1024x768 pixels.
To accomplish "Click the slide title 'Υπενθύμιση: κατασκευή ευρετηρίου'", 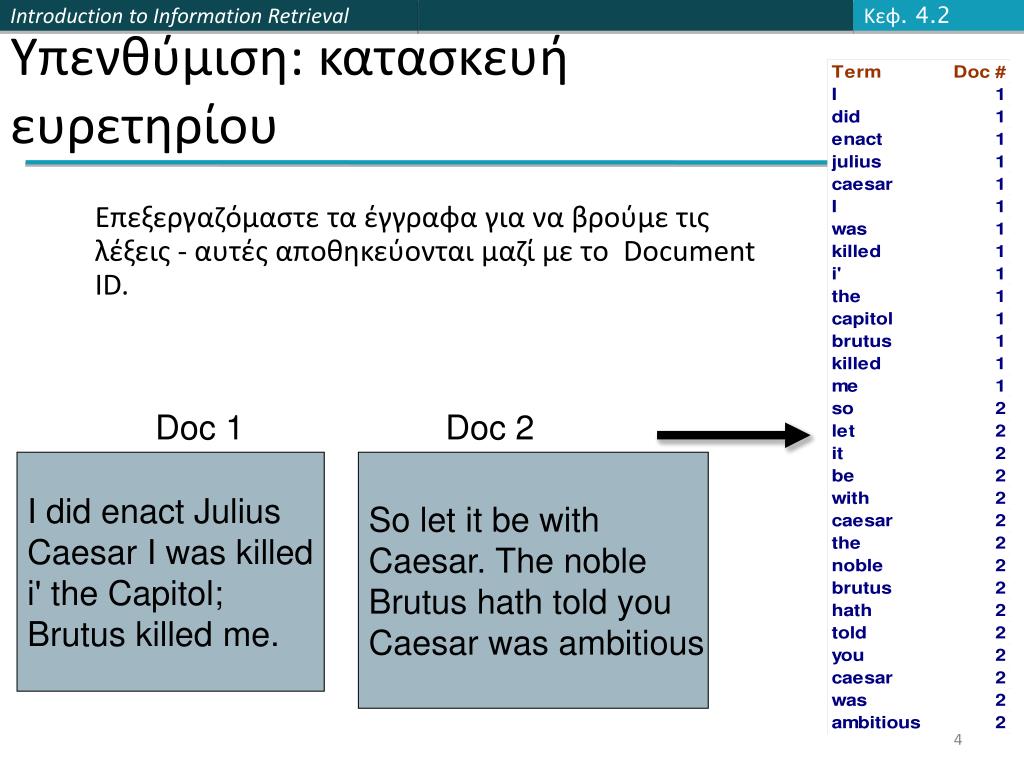I will click(289, 91).
